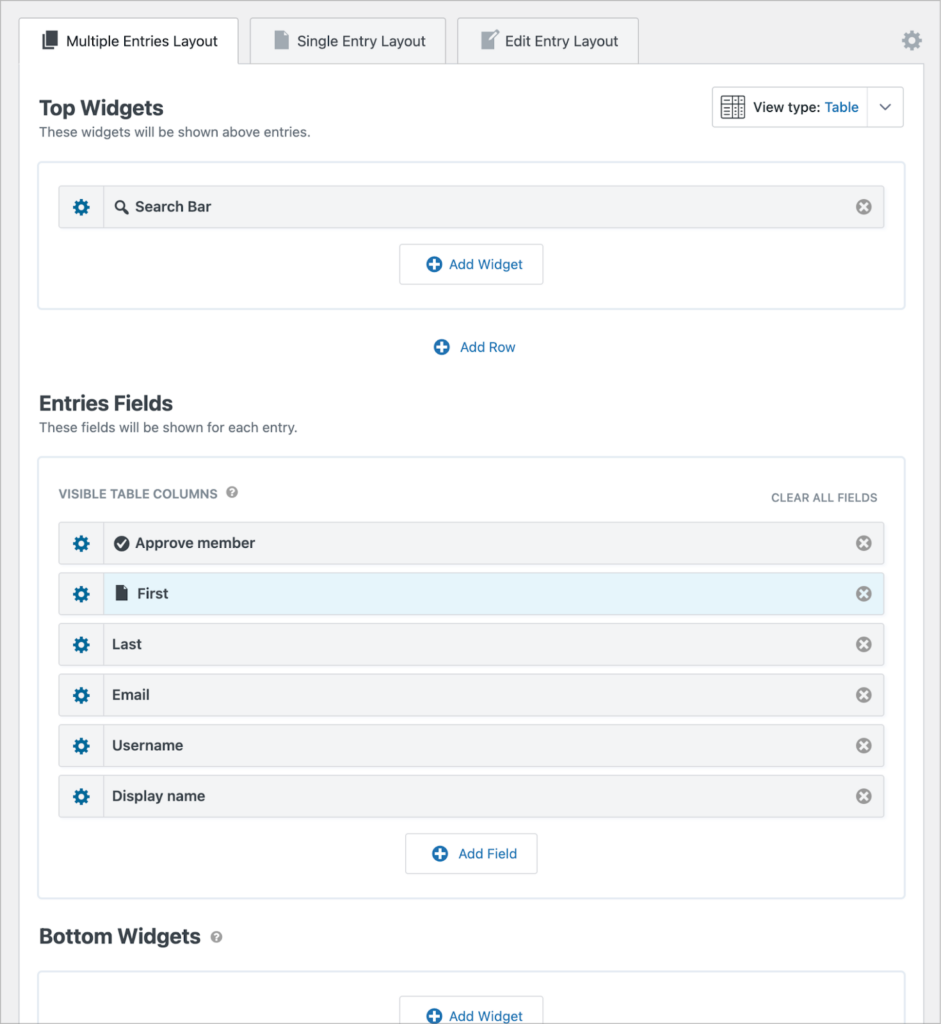Screen dimensions: 941x1024
Task: Remove the Search Bar widget
Action: point(863,207)
